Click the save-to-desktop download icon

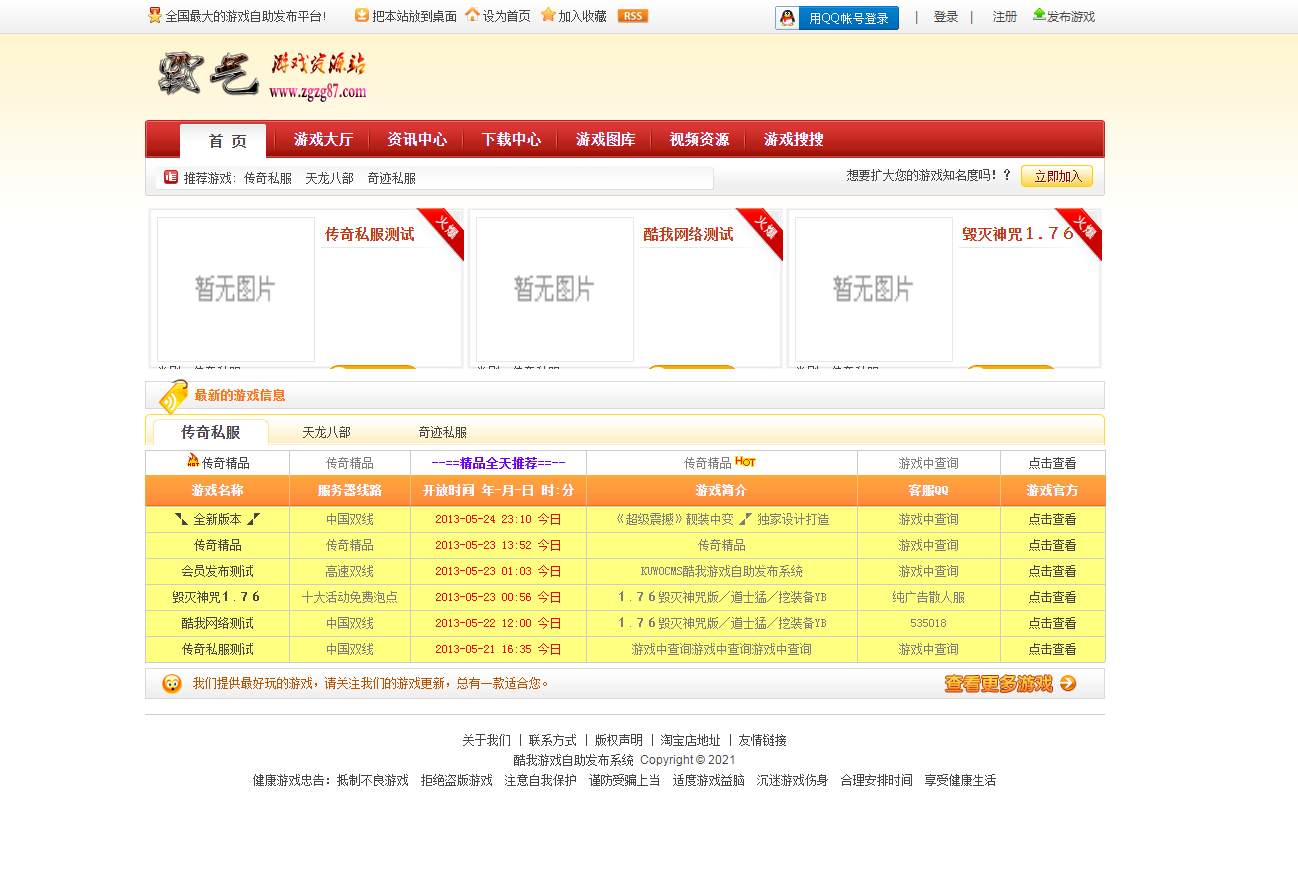pyautogui.click(x=362, y=15)
